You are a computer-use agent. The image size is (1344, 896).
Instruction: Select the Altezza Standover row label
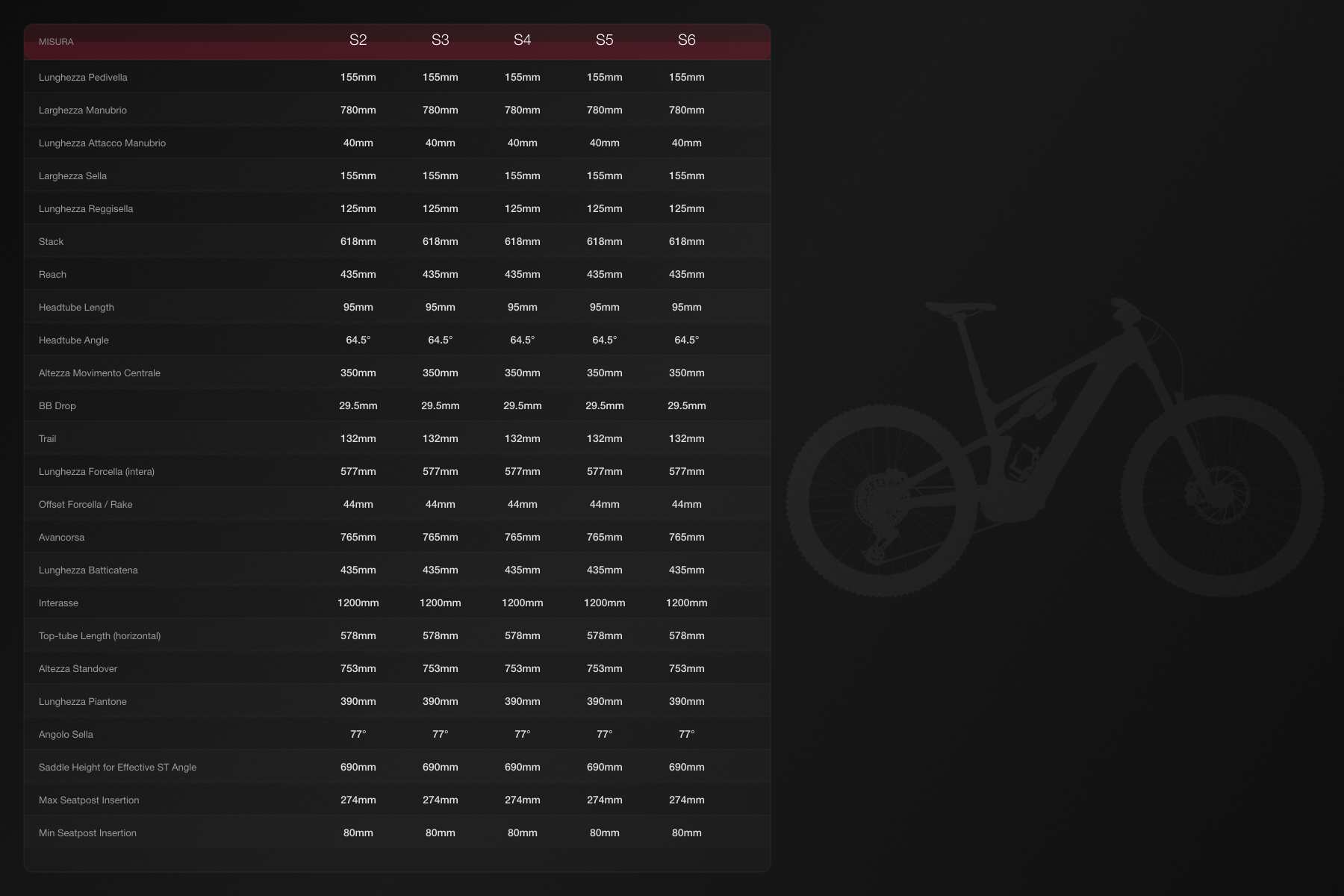(78, 669)
